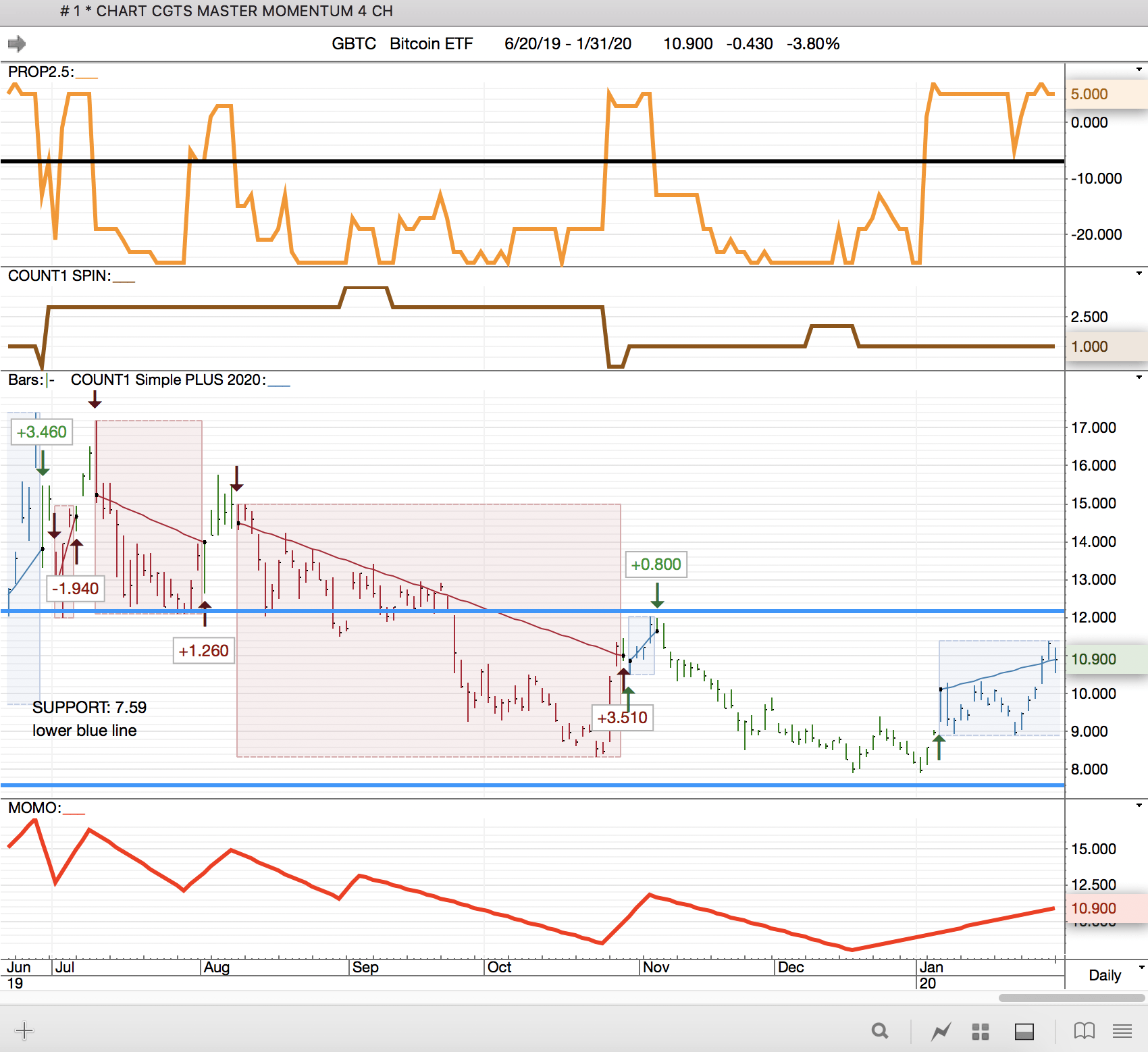This screenshot has height=1052, width=1148.
Task: Click the lightning bolt chart icon
Action: (941, 1031)
